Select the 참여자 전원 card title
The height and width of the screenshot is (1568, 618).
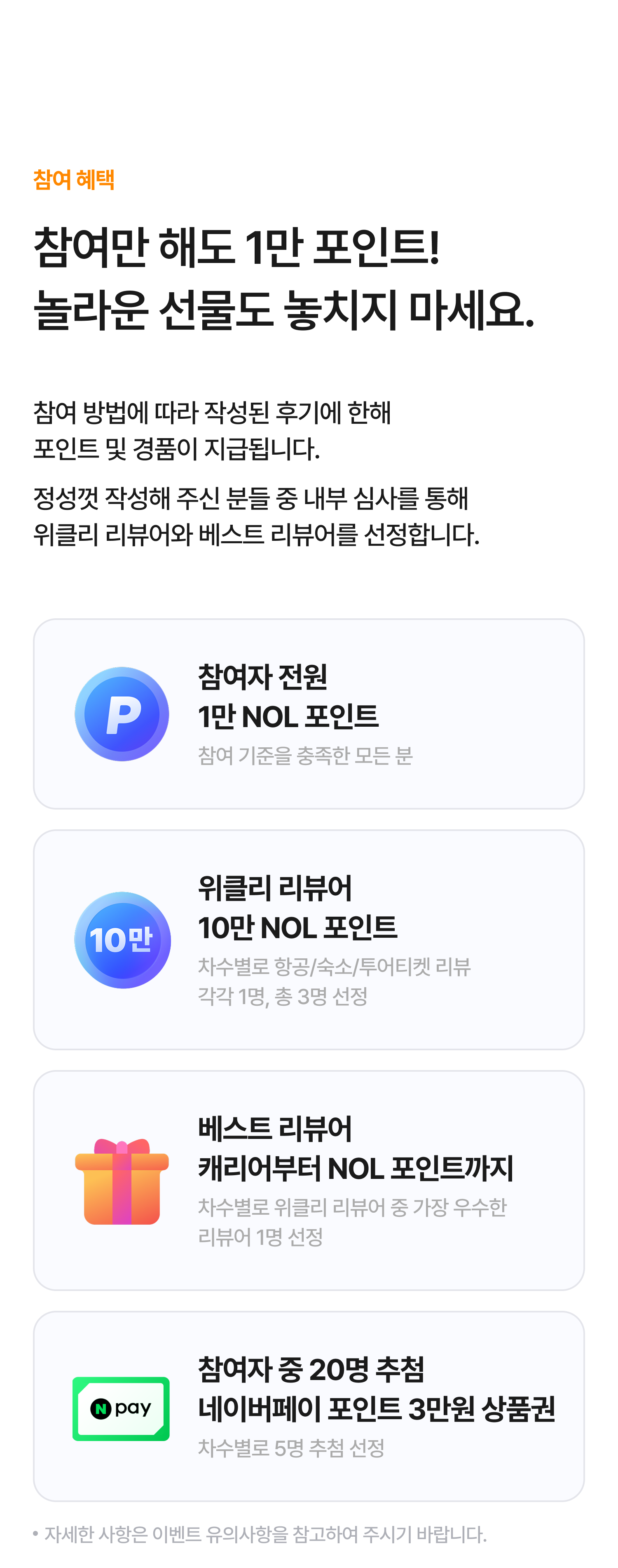pos(263,677)
